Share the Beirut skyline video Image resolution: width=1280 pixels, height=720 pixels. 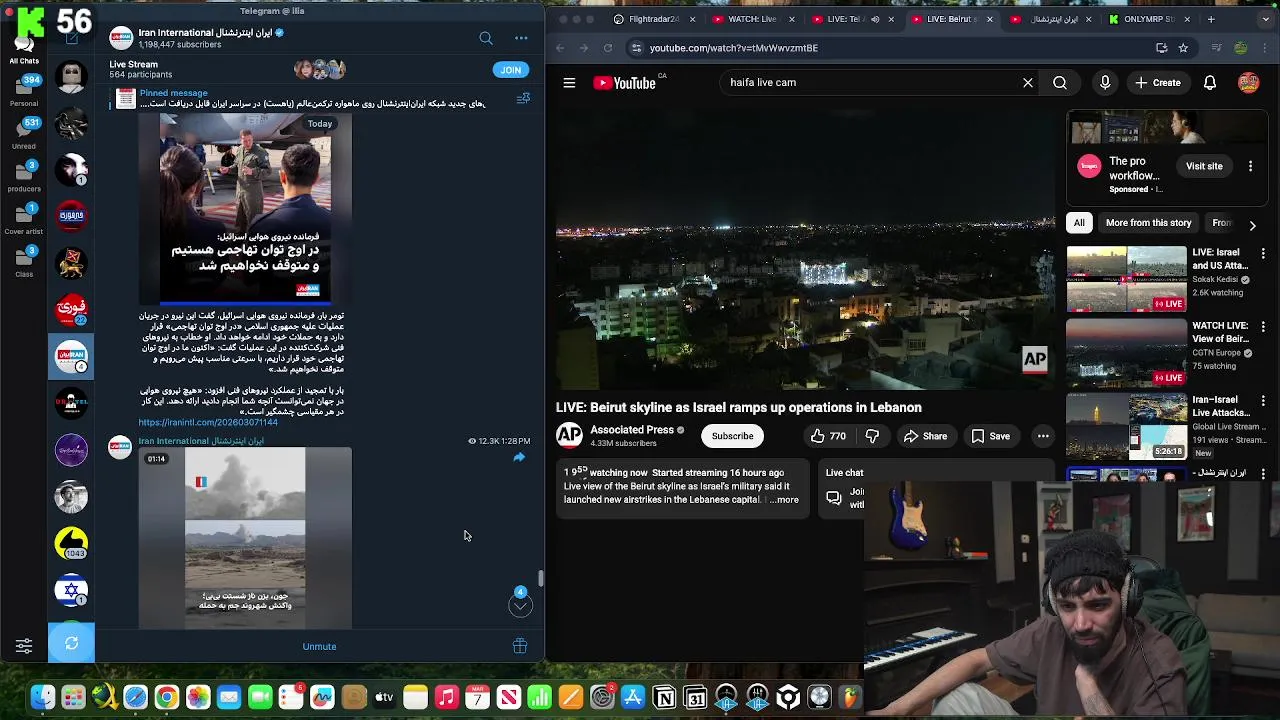pyautogui.click(x=925, y=436)
